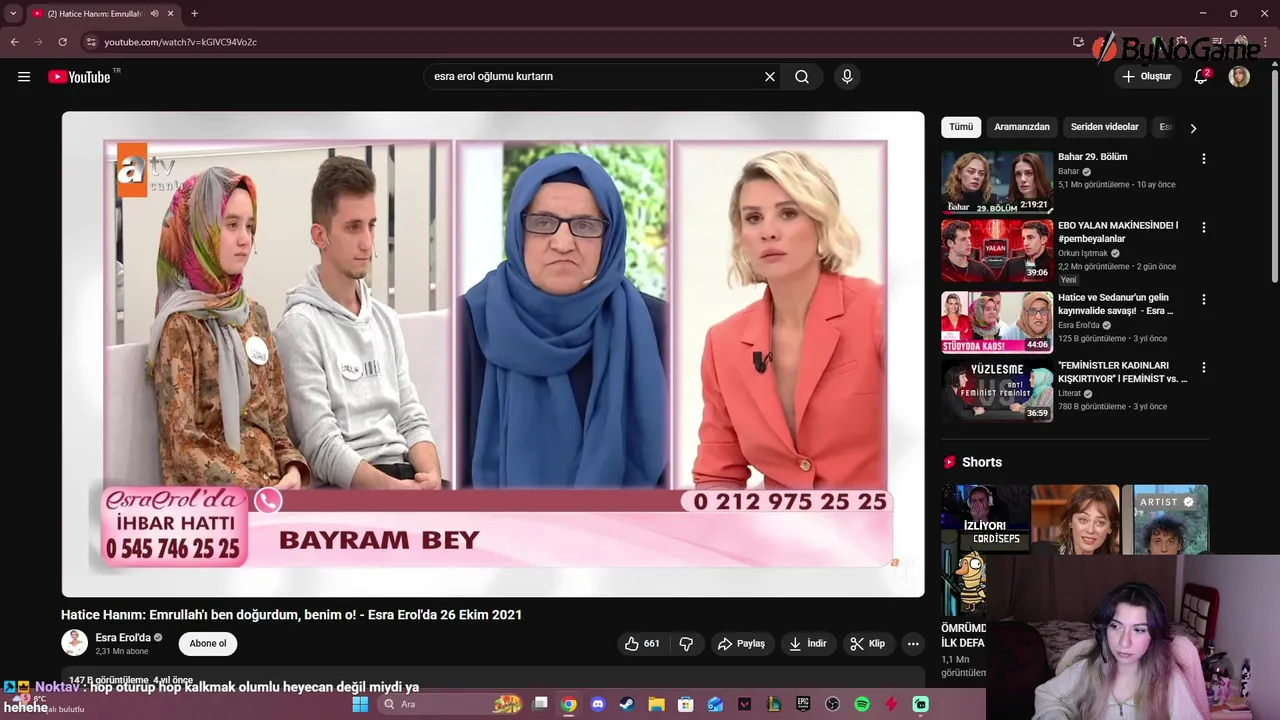The image size is (1280, 720).
Task: Reload the page in Chrome
Action: pyautogui.click(x=62, y=42)
